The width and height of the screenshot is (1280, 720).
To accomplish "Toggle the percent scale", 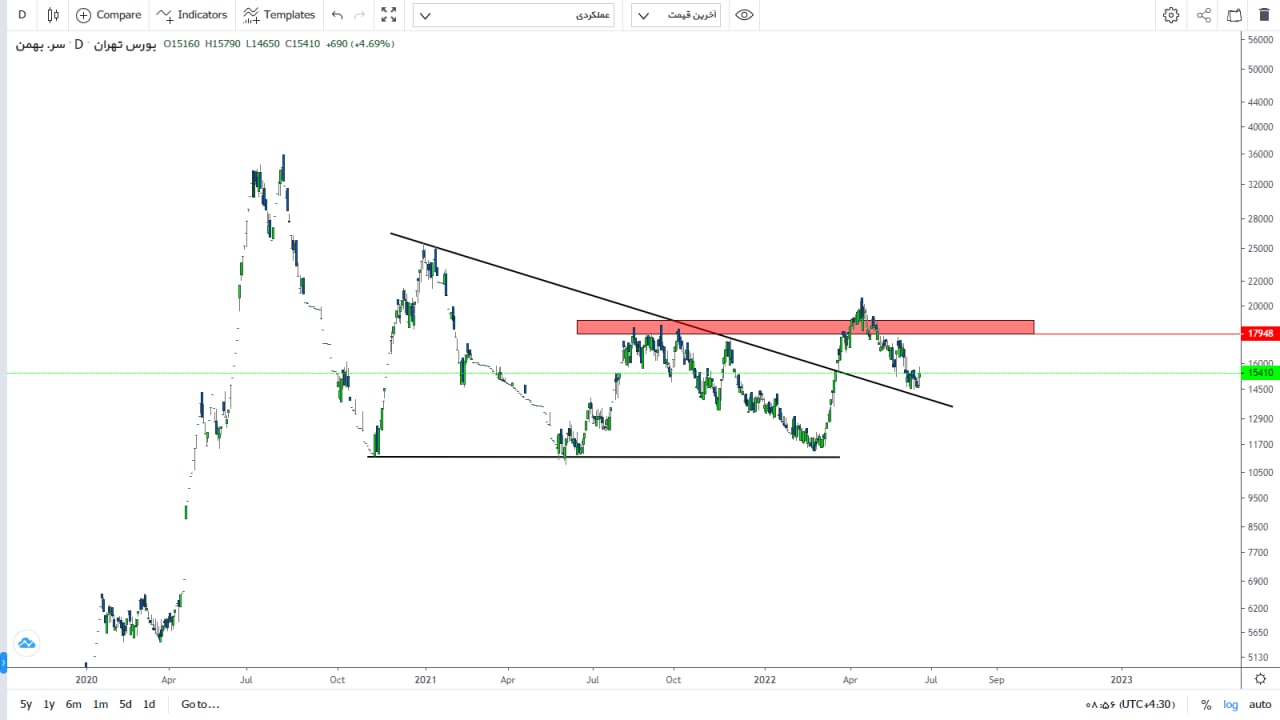I will tap(1206, 705).
